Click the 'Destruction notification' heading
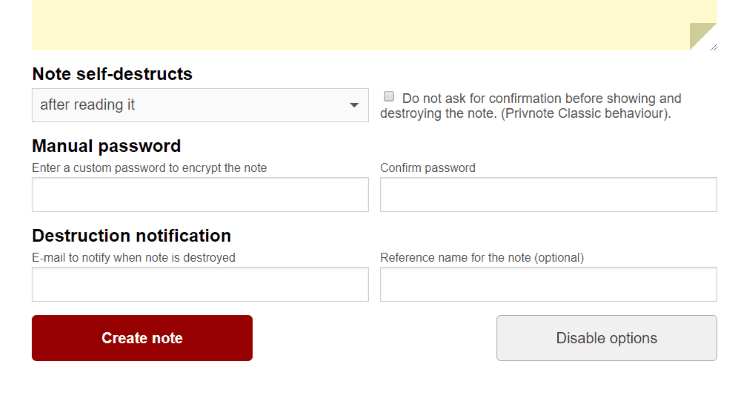This screenshot has width=750, height=396. [x=131, y=236]
